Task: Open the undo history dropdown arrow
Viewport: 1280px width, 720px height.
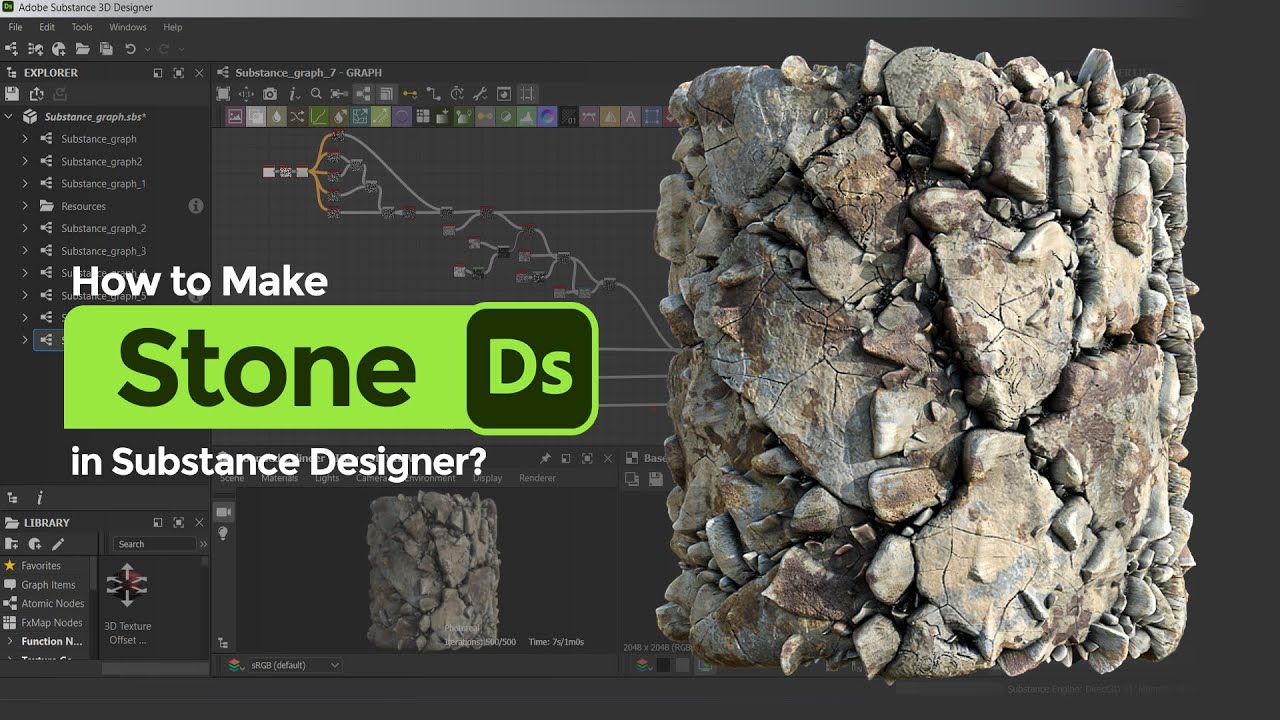Action: tap(147, 49)
